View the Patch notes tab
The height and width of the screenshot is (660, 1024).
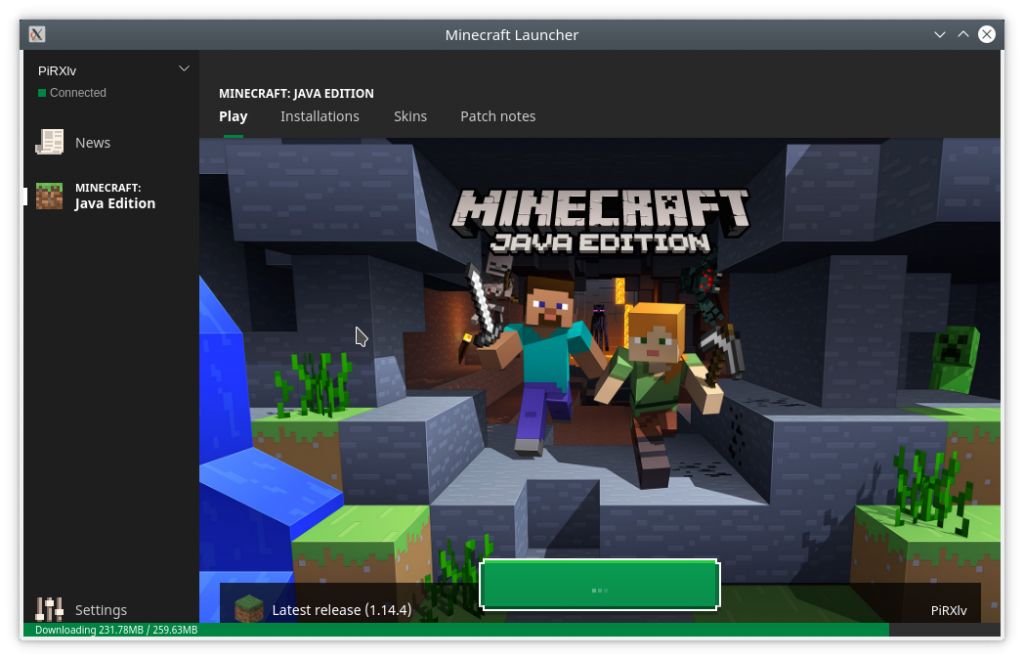coord(498,116)
